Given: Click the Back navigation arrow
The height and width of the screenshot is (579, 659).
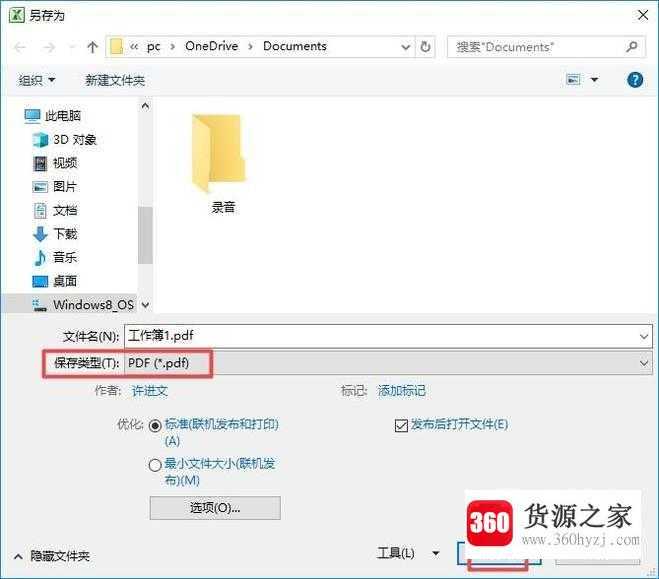Looking at the screenshot, I should (x=20, y=47).
